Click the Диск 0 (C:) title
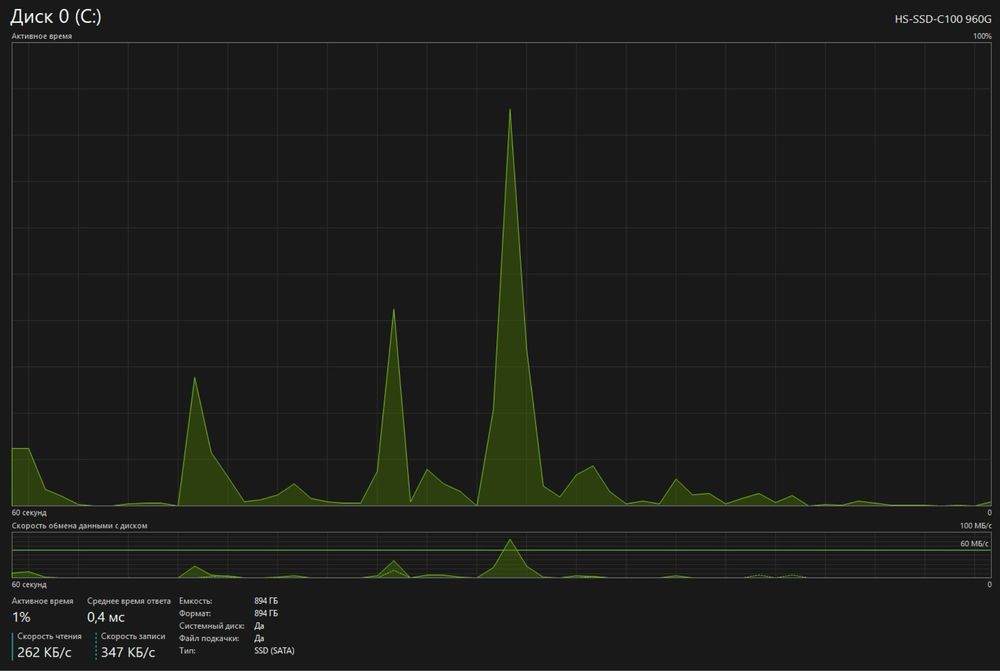1000x671 pixels. click(55, 17)
